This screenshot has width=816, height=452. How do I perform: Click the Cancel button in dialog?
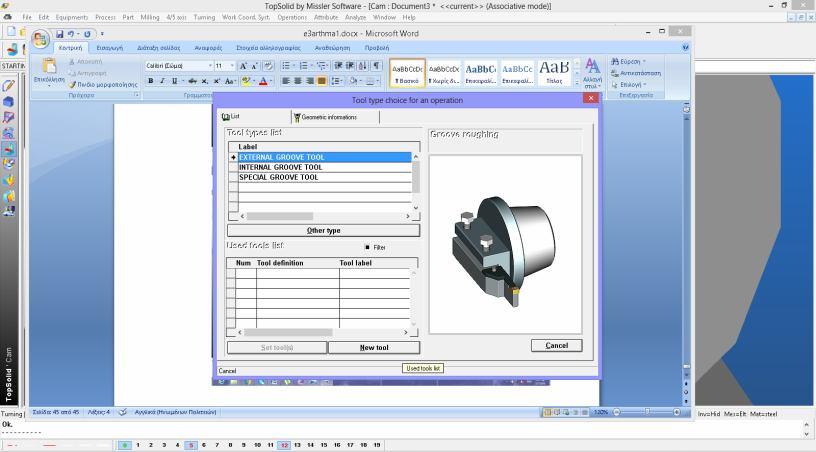point(556,345)
